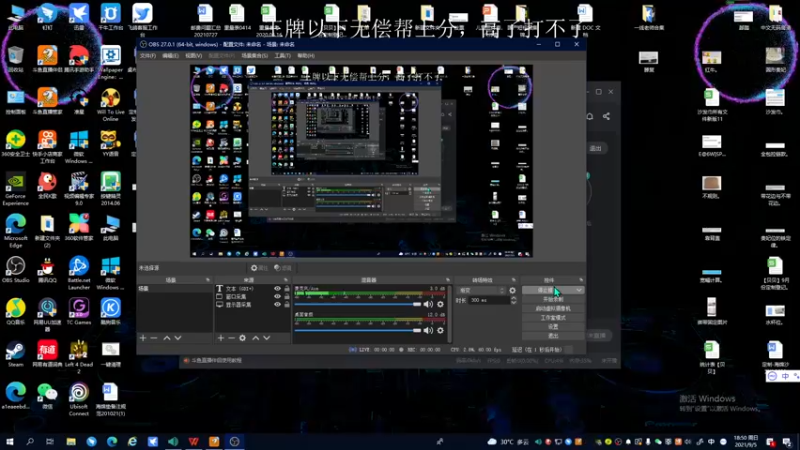Screen dimensions: 800x450
Task: Open Mic/Aux audio settings gear
Action: pyautogui.click(x=440, y=304)
